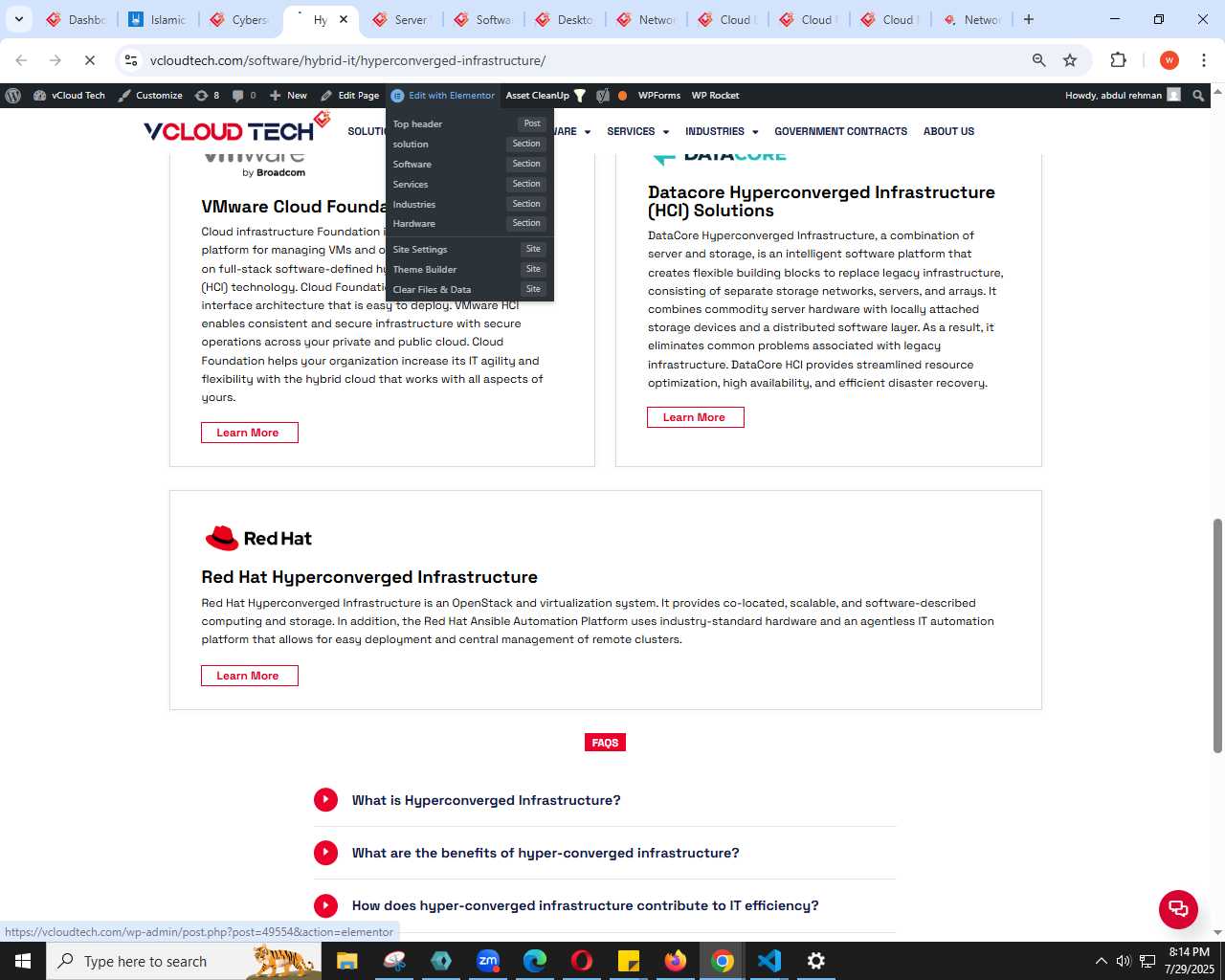Open Opera browser from the taskbar
Viewport: 1225px width, 980px height.
tap(582, 961)
